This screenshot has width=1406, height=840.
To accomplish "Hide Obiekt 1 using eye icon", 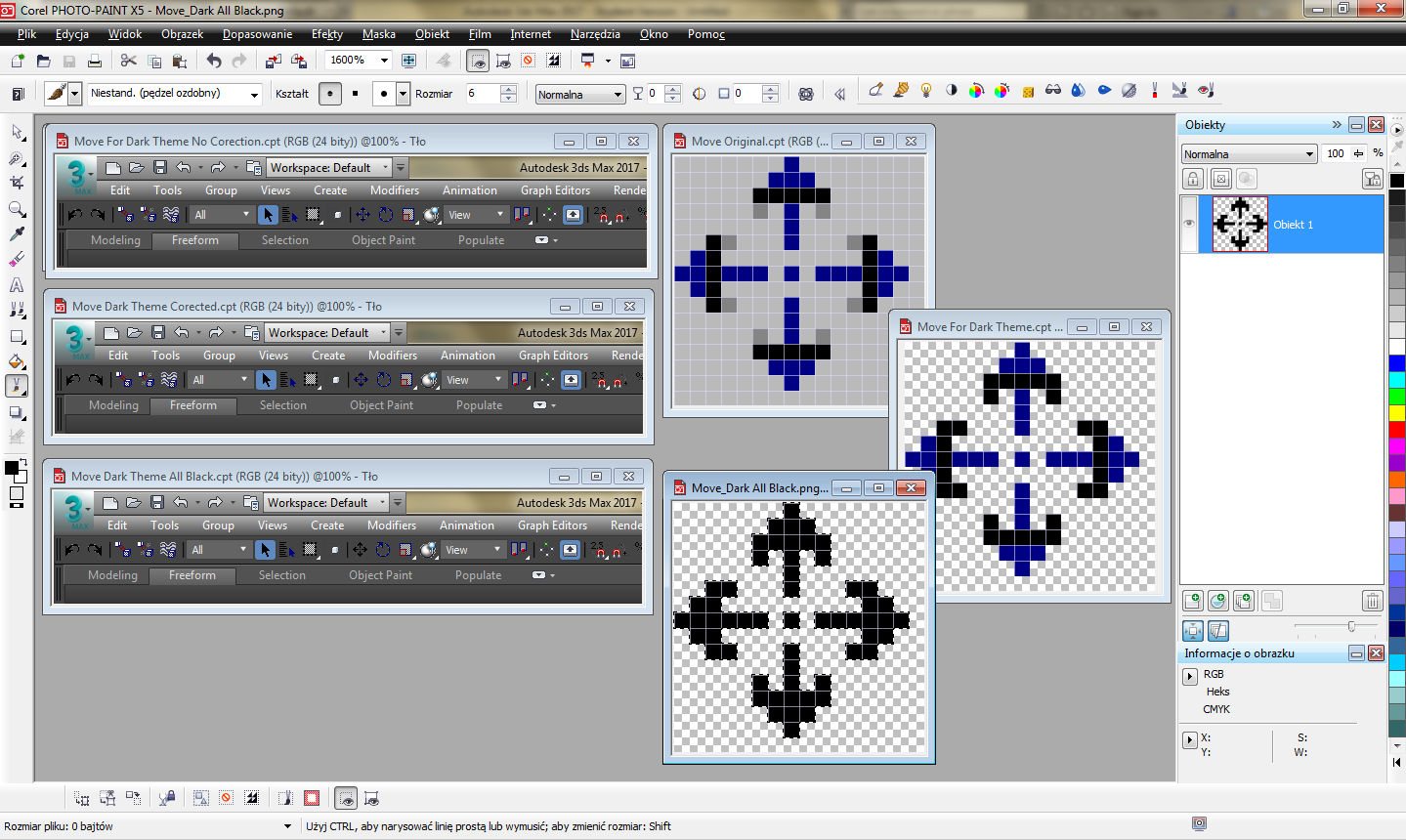I will click(1189, 224).
